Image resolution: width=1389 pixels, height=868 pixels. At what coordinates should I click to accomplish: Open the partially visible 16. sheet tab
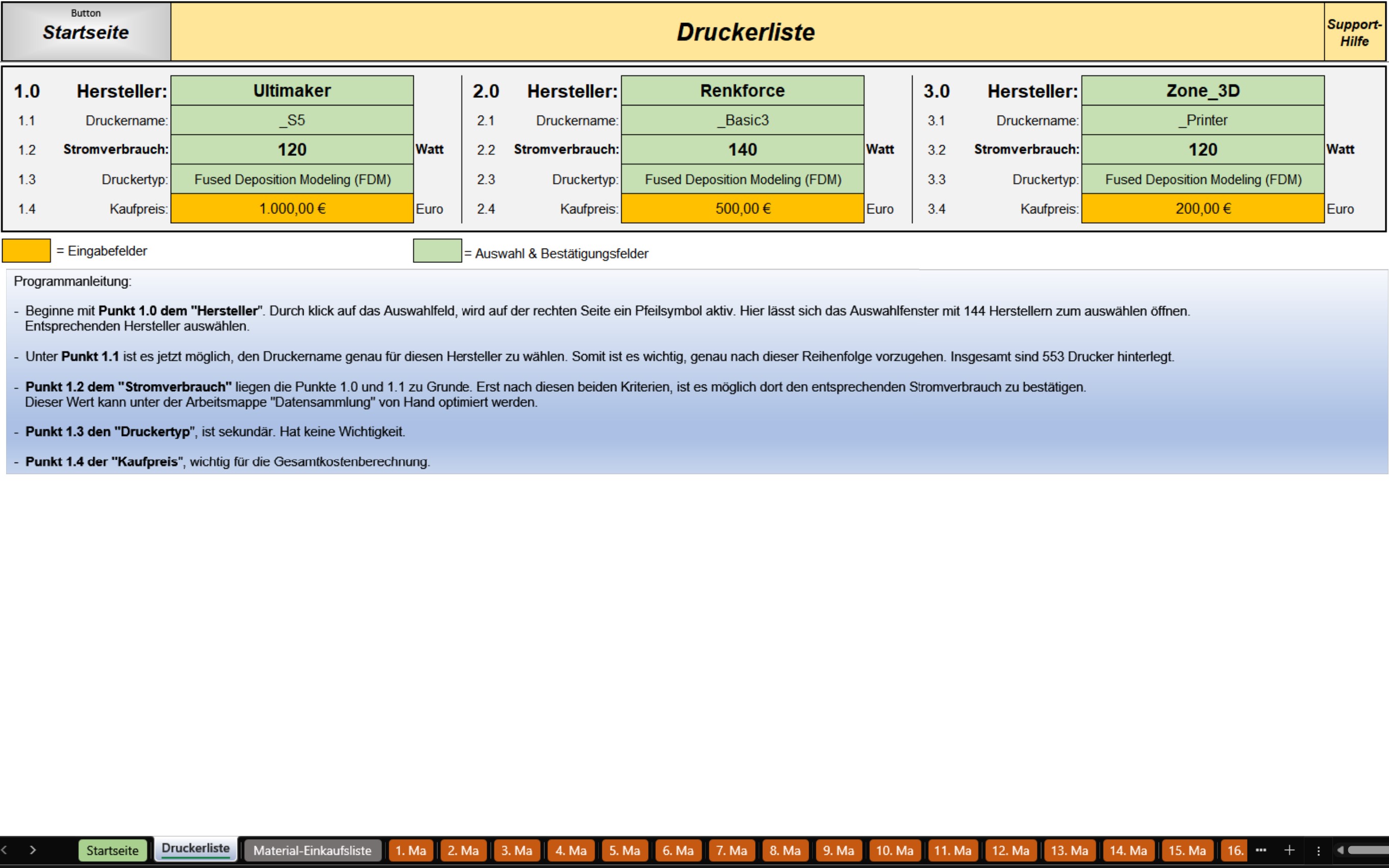click(1234, 850)
